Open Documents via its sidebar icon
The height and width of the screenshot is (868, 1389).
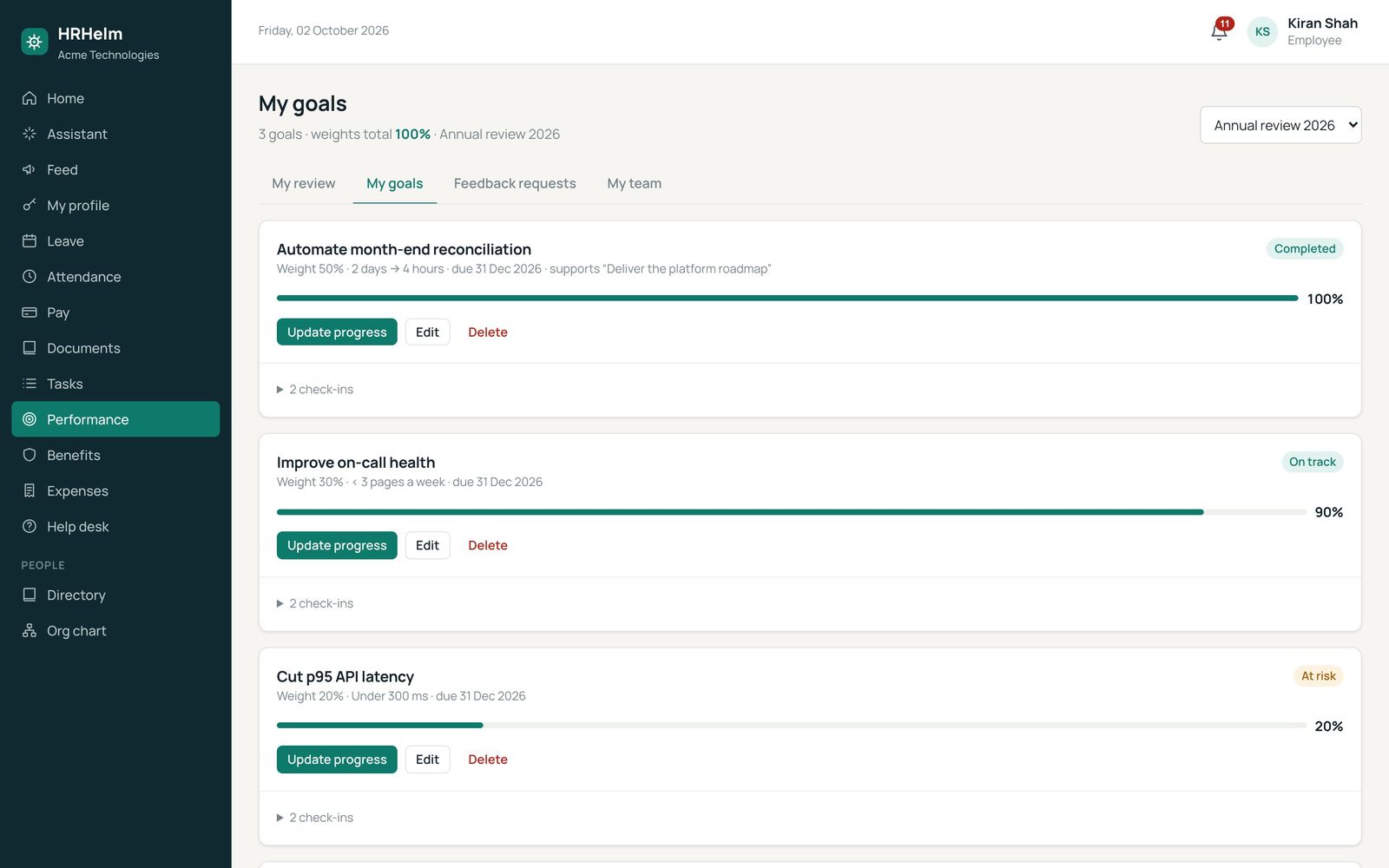(x=30, y=347)
